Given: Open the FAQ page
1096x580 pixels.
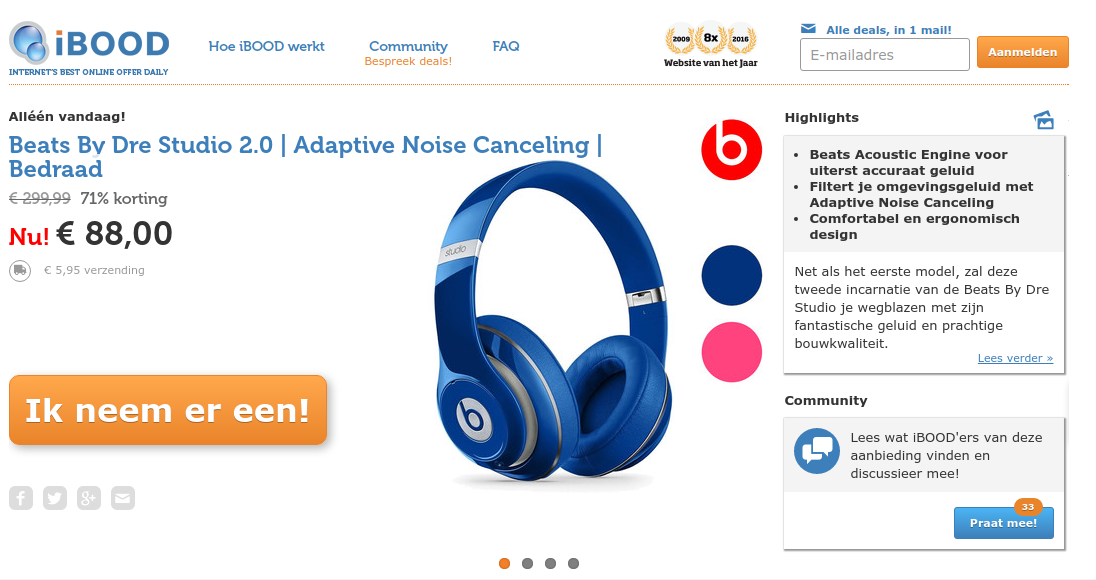Looking at the screenshot, I should (x=506, y=46).
